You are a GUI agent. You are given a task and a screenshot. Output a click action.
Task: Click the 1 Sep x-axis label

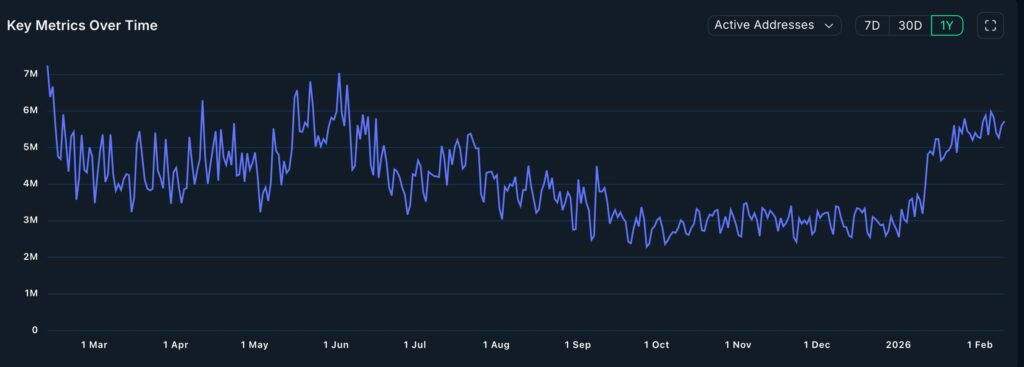click(577, 345)
